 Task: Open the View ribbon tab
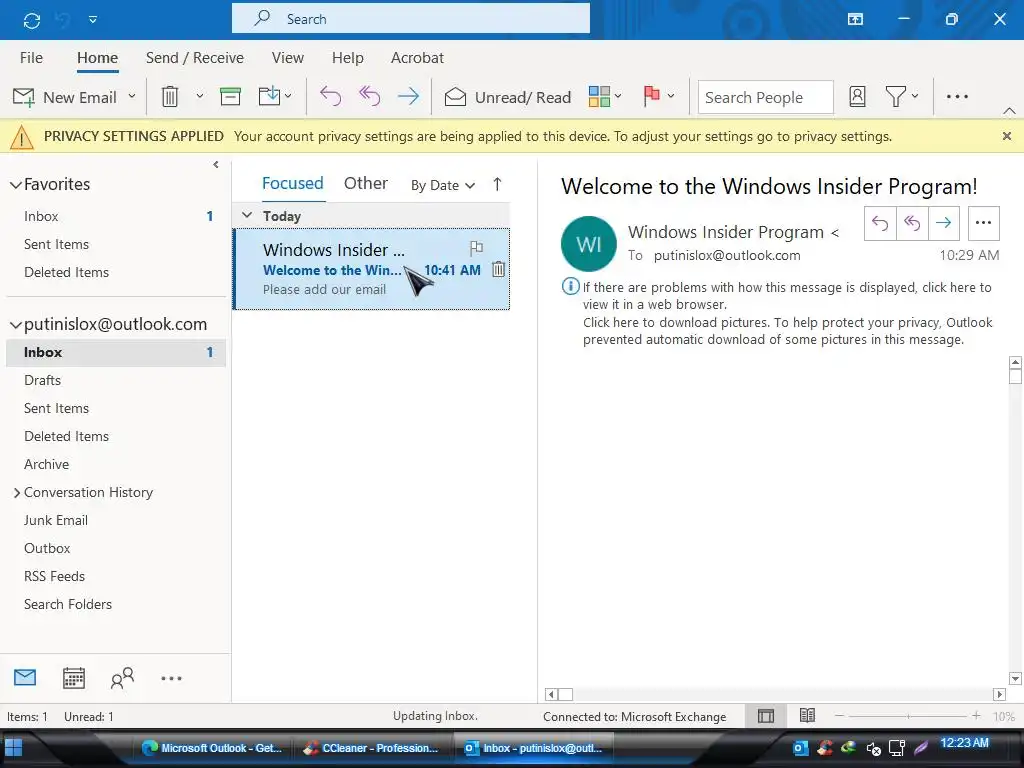(287, 57)
